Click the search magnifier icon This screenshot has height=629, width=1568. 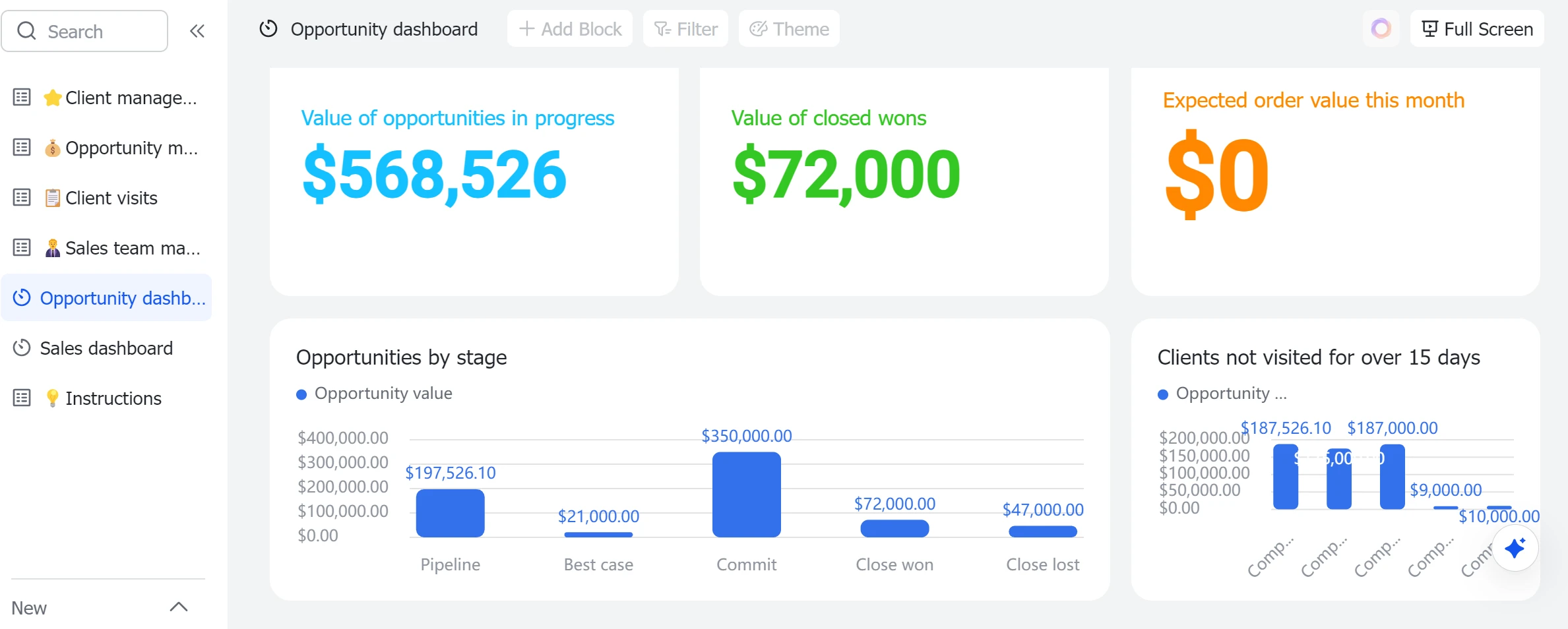coord(26,31)
